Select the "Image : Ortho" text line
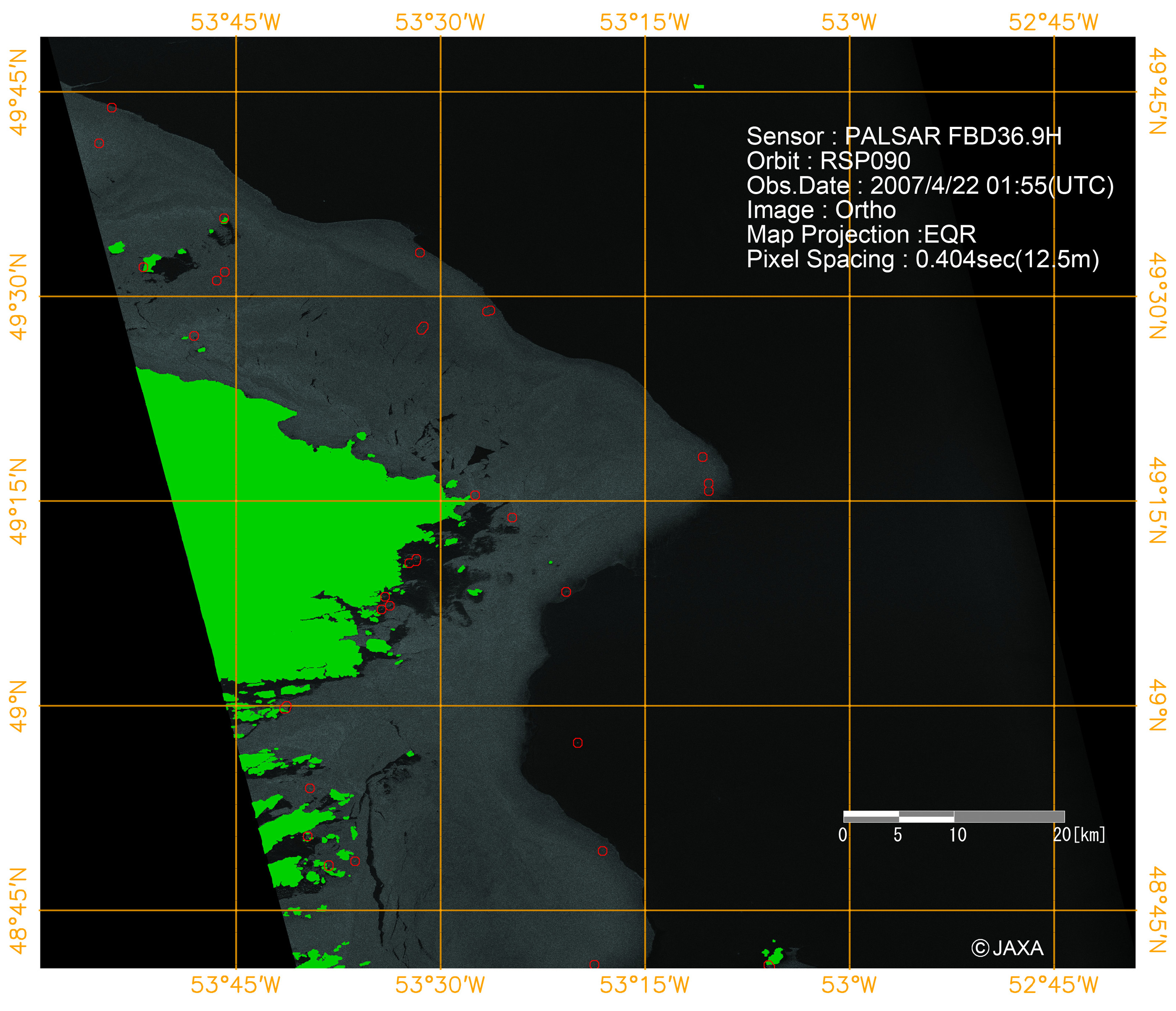This screenshot has height=1011, width=1176. pyautogui.click(x=821, y=210)
